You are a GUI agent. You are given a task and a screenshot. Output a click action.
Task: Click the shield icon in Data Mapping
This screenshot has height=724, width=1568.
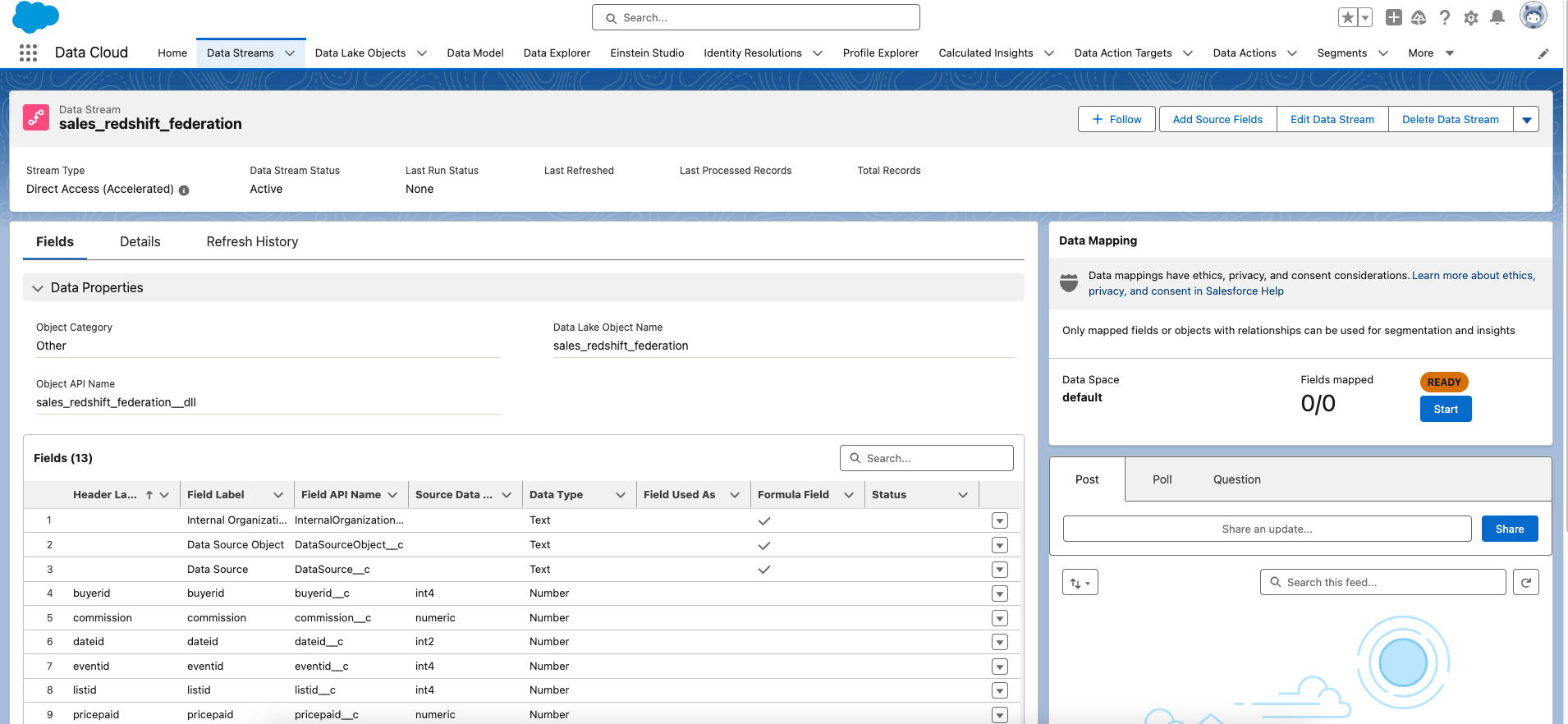[x=1069, y=283]
